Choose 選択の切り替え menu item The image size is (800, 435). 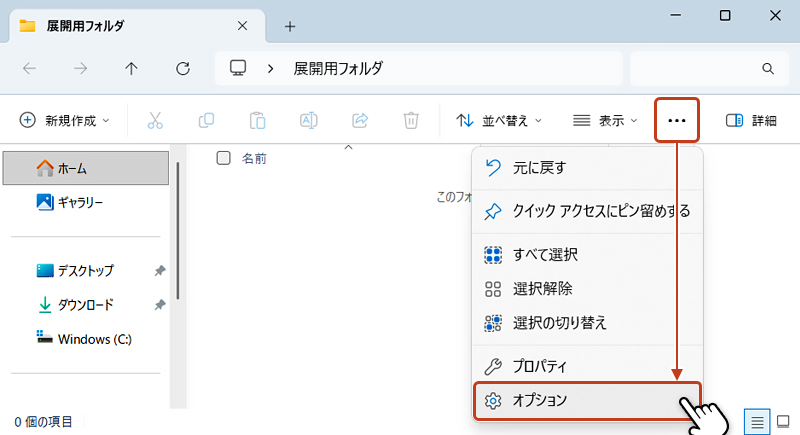588,323
